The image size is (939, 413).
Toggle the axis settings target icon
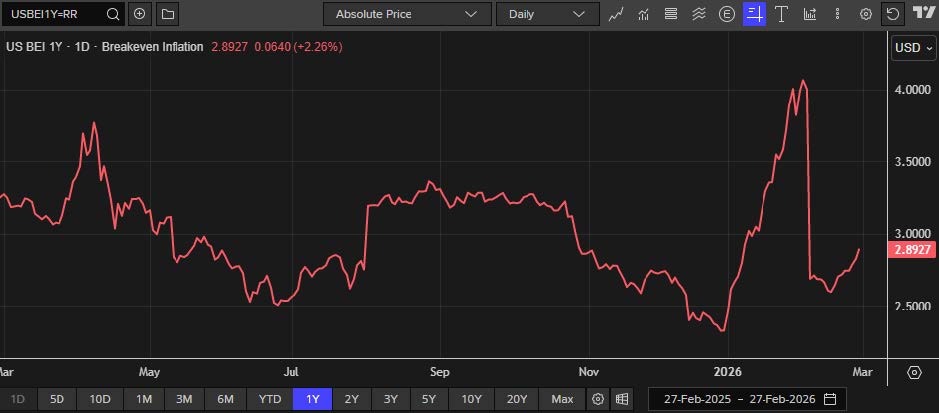tap(914, 372)
